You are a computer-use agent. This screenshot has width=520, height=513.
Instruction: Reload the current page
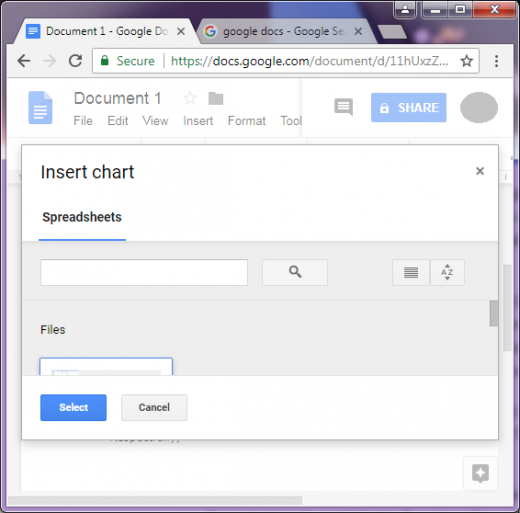tap(75, 61)
